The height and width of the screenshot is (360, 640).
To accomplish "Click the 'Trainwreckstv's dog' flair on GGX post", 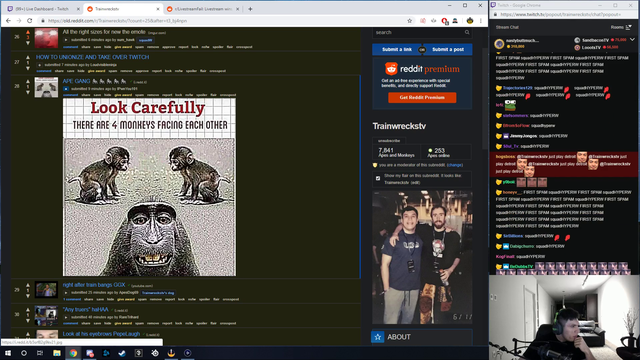I will coord(158,293).
